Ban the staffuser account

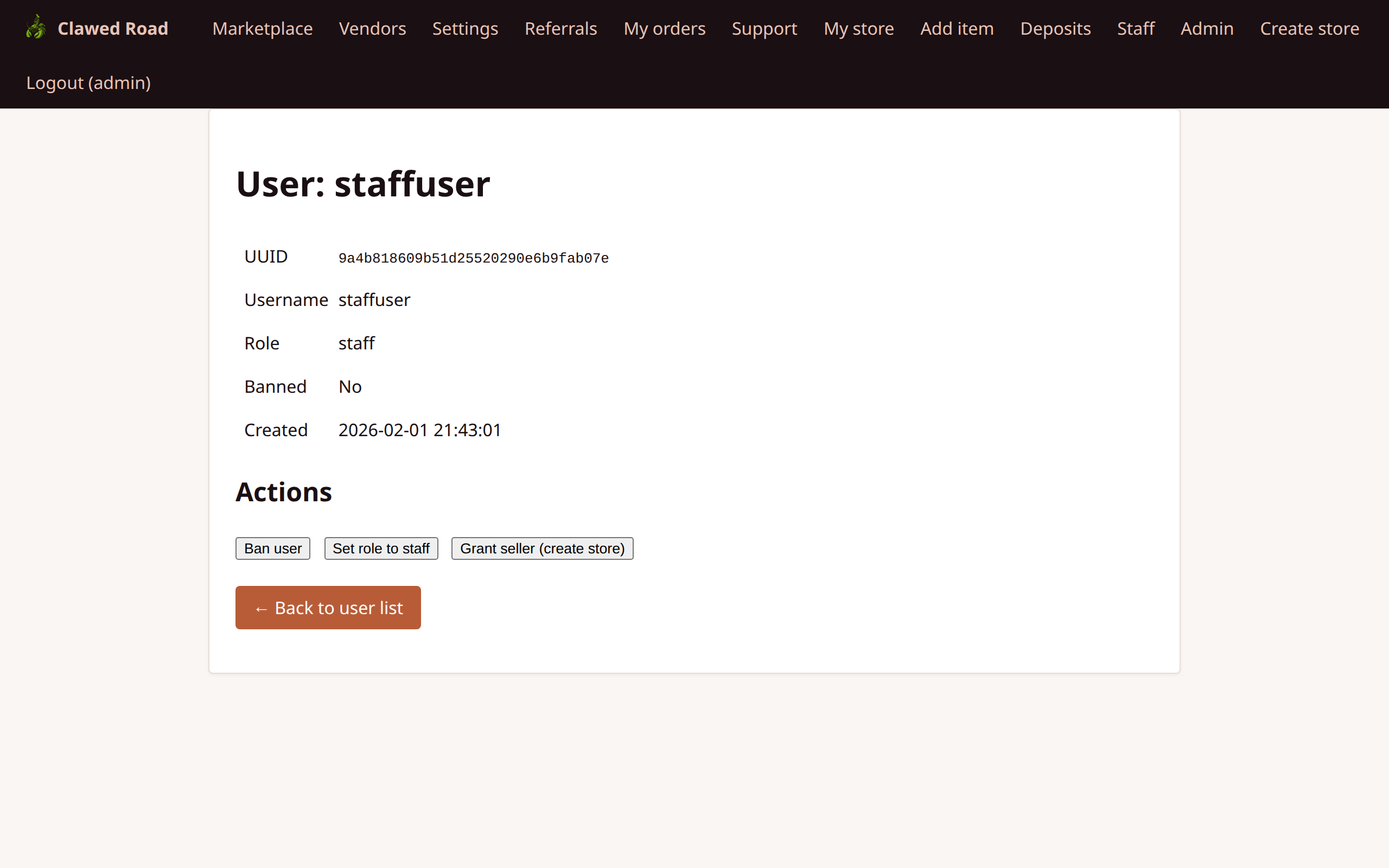(x=272, y=548)
